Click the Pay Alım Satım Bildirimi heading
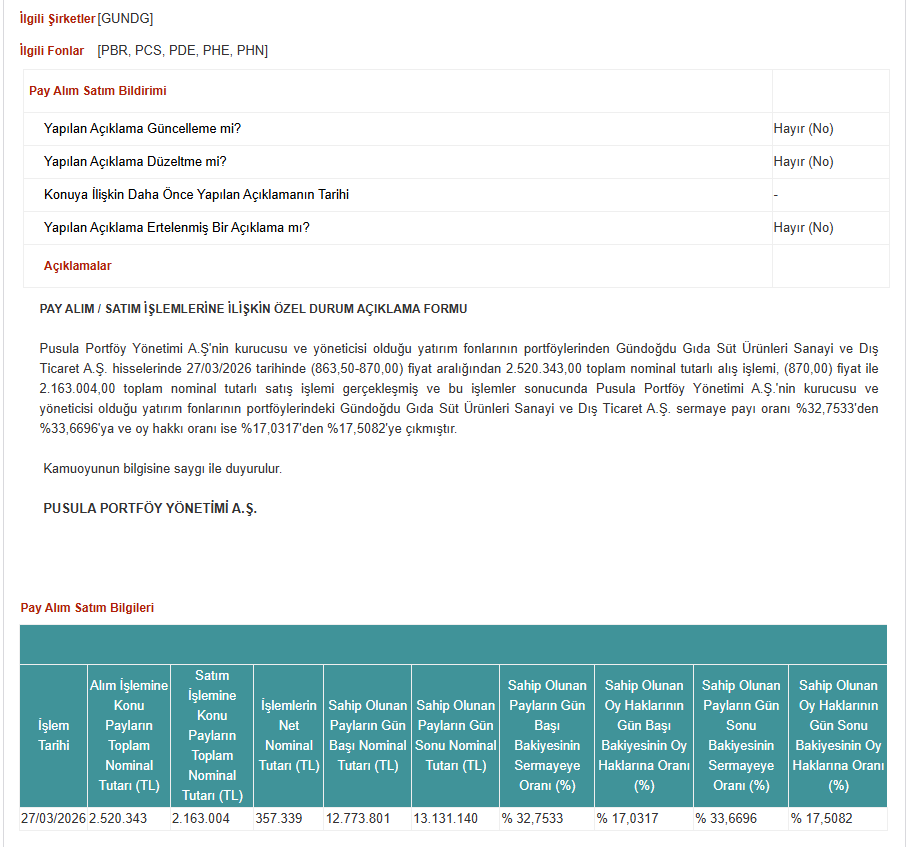This screenshot has width=907, height=847. (98, 91)
